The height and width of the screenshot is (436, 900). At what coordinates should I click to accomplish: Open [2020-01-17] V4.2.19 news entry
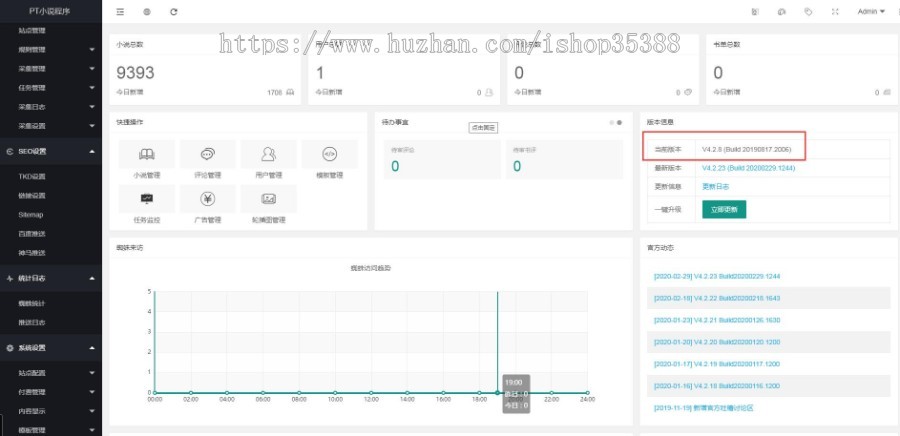click(x=717, y=364)
